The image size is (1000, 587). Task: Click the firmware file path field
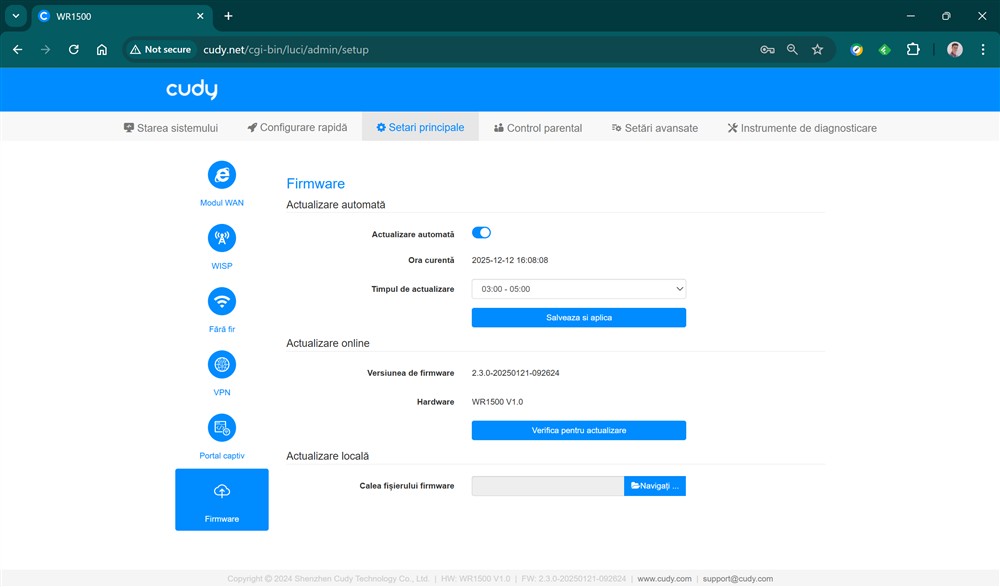click(547, 486)
